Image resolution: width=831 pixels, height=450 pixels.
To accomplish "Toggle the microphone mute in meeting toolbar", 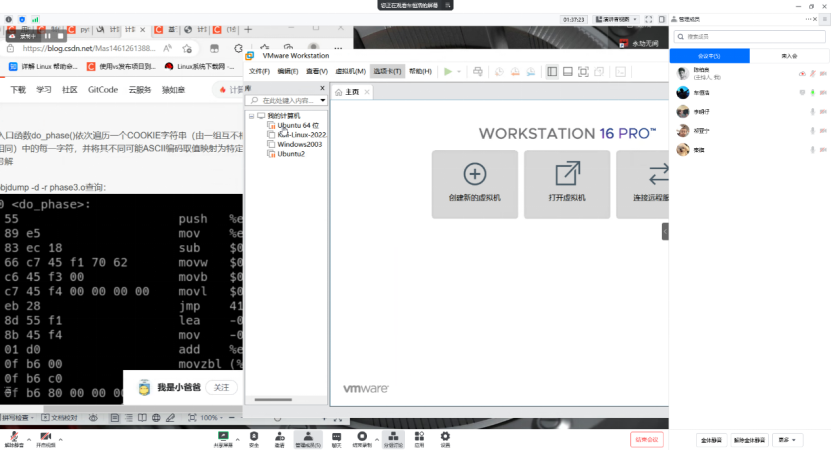I will tap(15, 436).
